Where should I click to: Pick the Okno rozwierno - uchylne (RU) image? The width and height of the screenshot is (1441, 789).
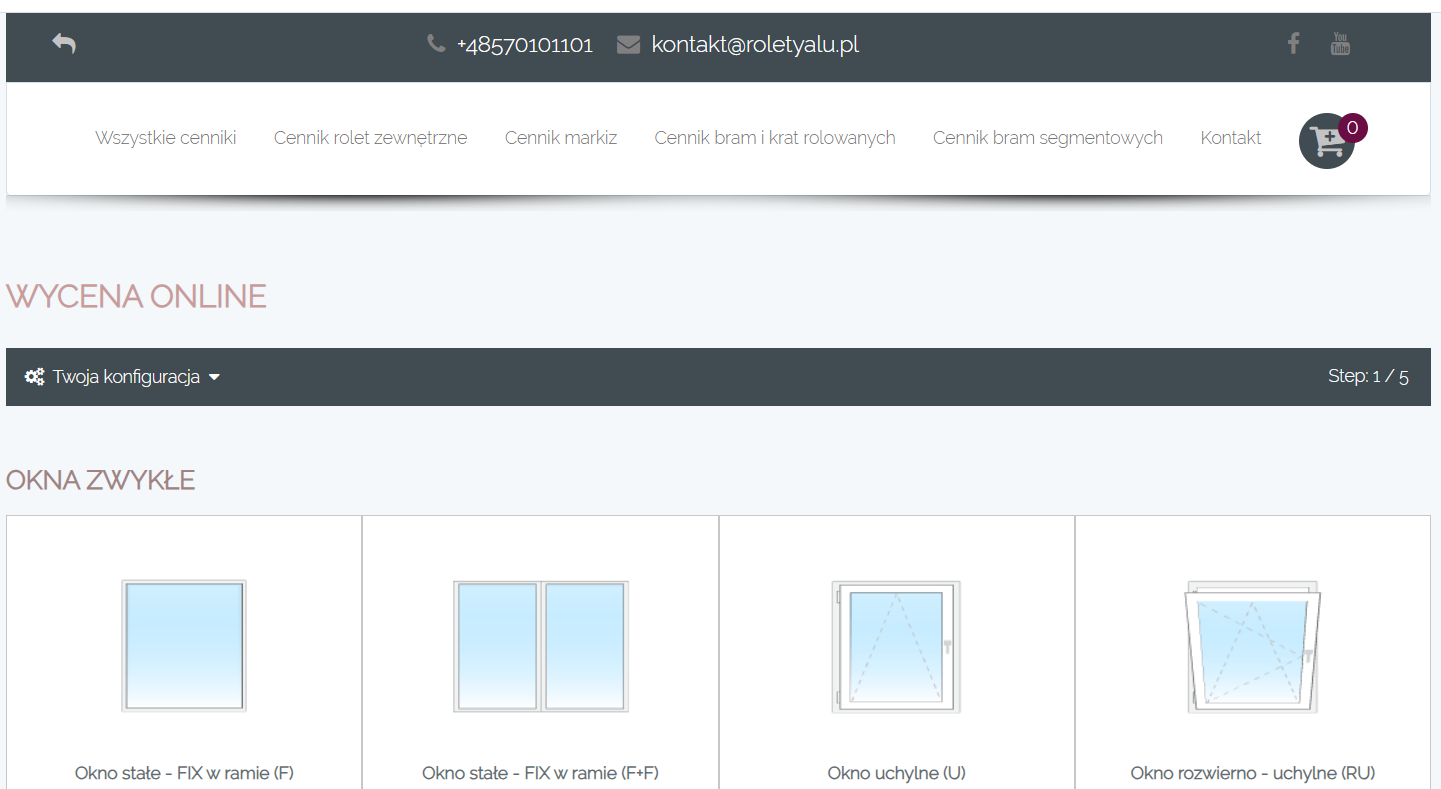1252,647
